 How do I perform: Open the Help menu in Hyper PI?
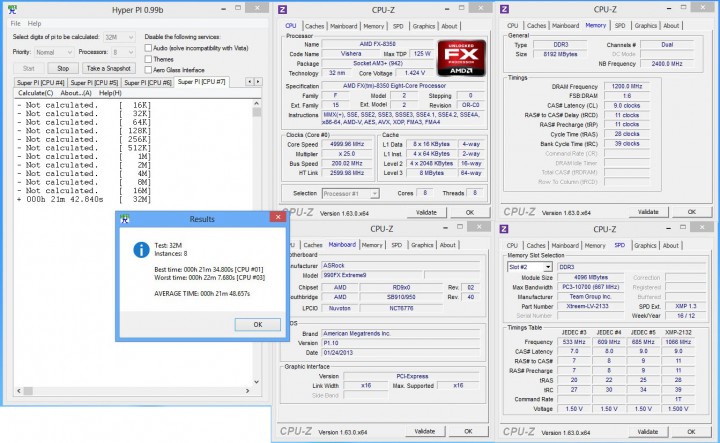pos(34,23)
